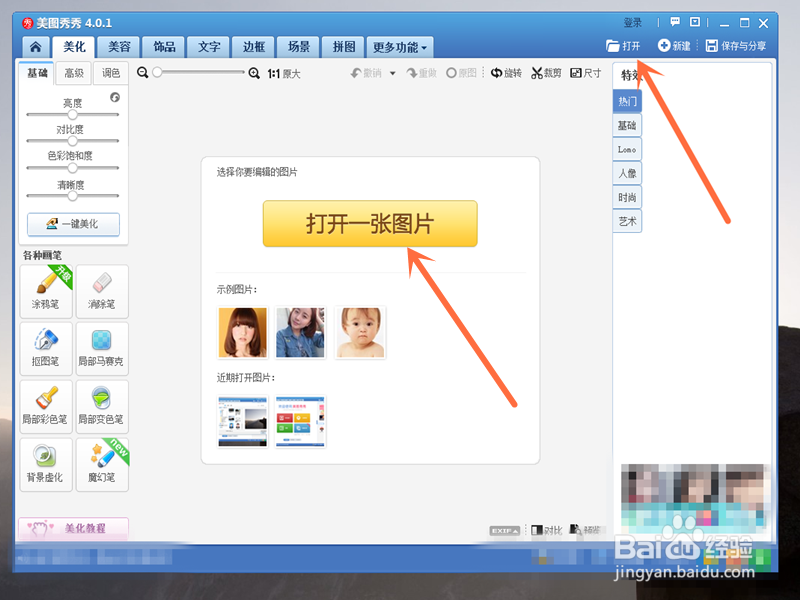Select the 局部变色笔 tool
The height and width of the screenshot is (600, 800).
click(102, 407)
